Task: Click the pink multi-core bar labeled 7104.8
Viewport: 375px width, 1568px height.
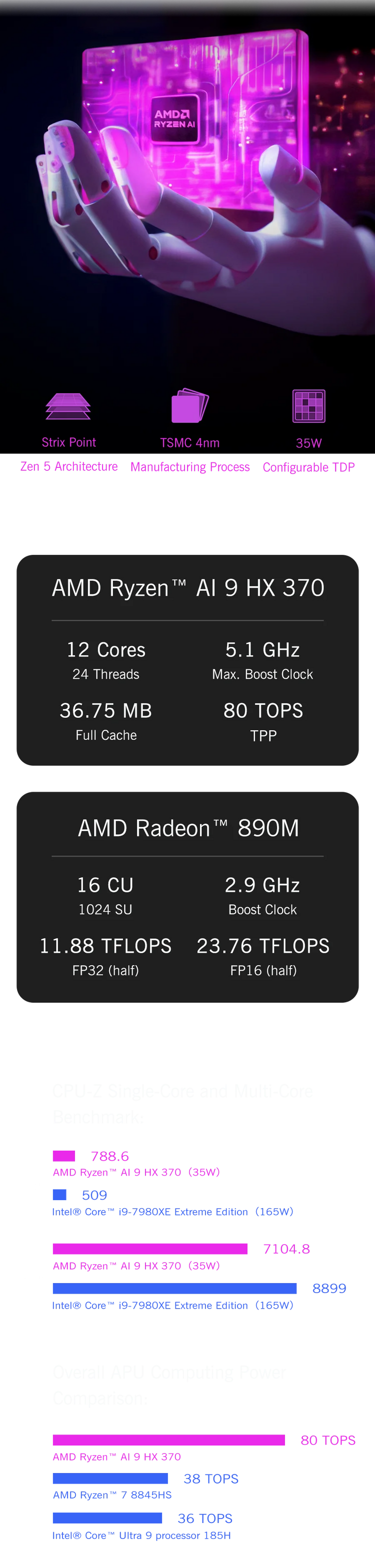Action: click(x=150, y=1249)
